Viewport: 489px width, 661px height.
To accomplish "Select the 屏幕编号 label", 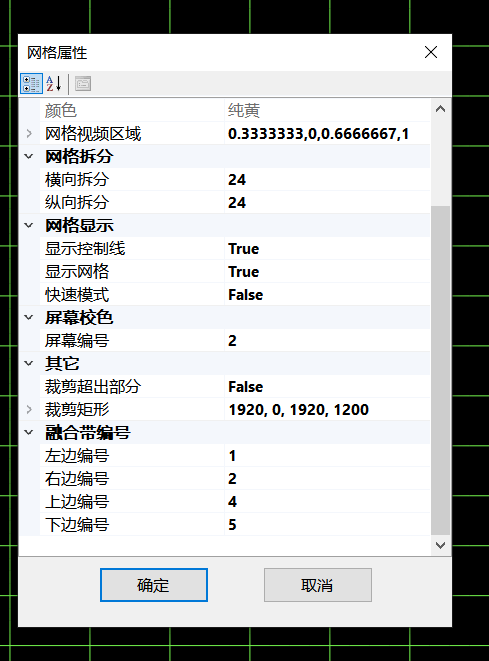I will [77, 340].
